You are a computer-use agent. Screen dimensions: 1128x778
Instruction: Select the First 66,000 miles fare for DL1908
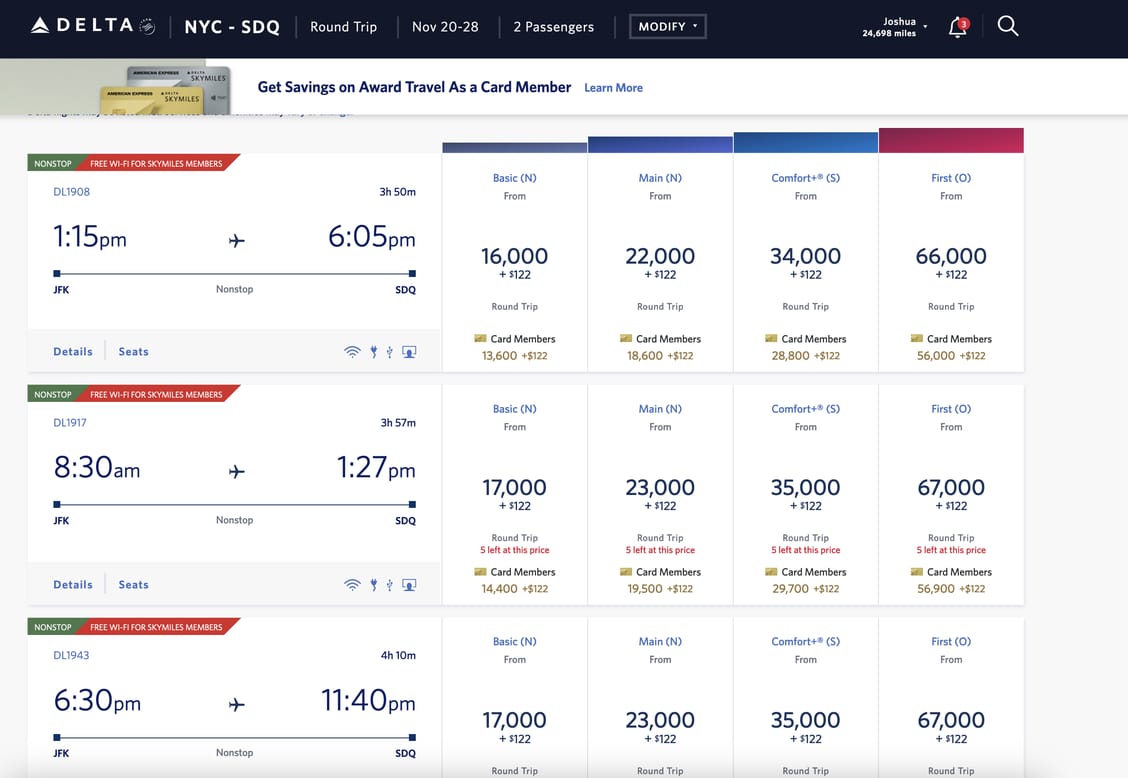click(950, 257)
